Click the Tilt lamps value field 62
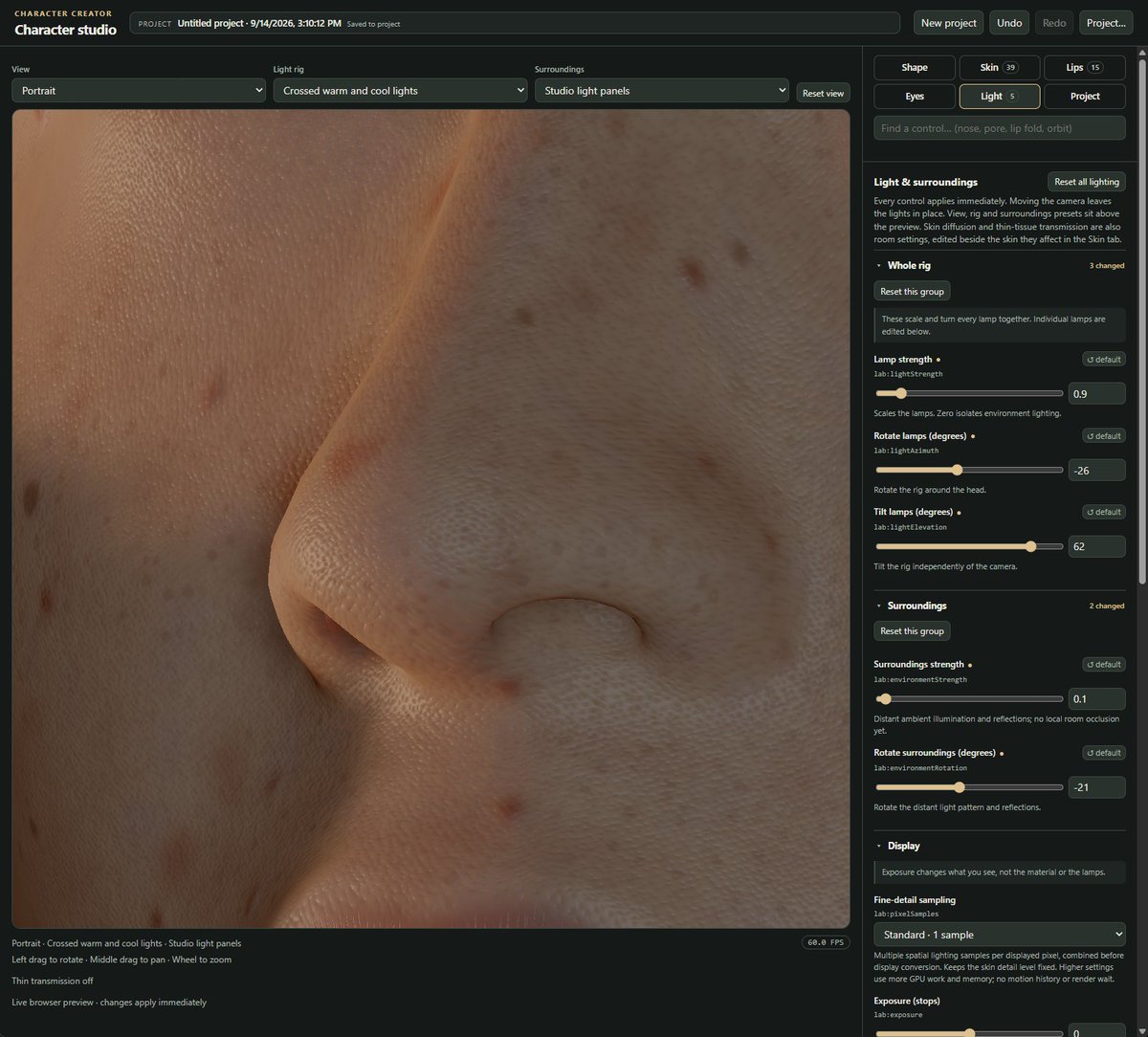Viewport: 1148px width, 1037px height. coord(1096,546)
